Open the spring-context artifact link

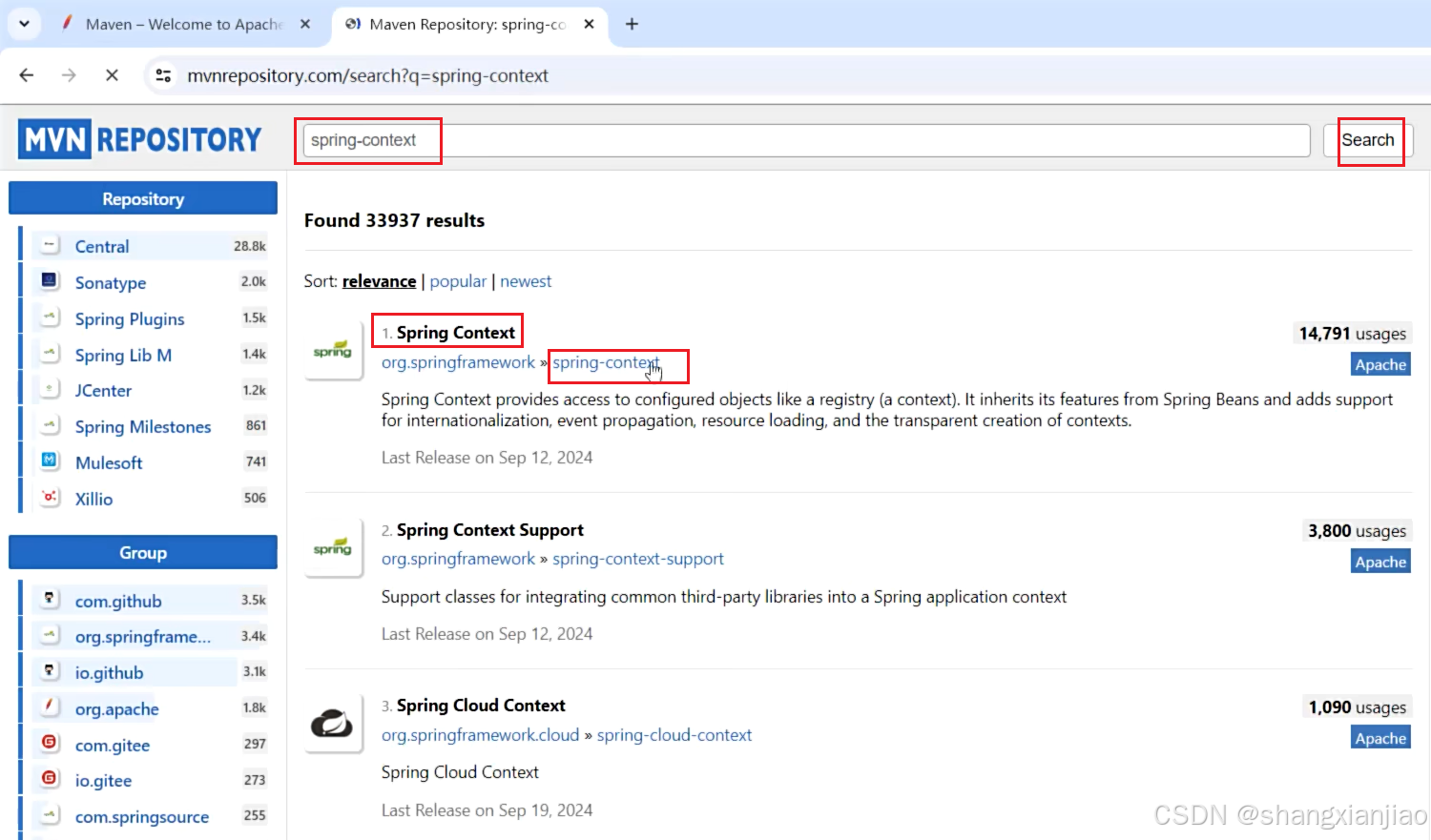click(606, 362)
